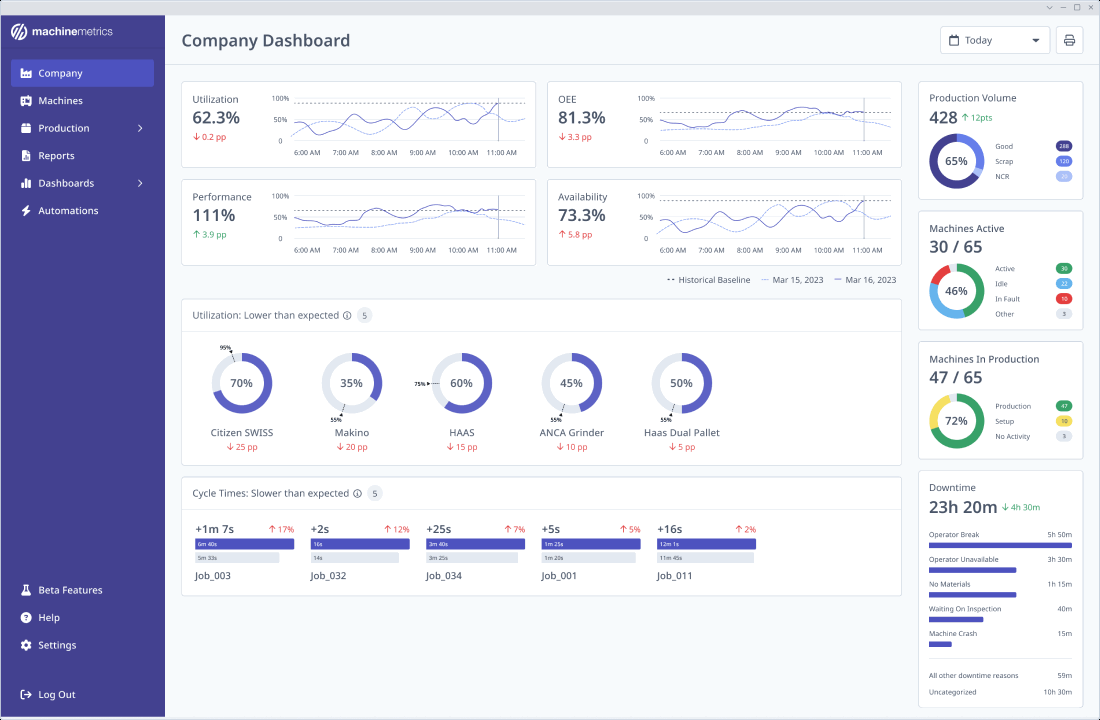Open the Help question mark icon
The height and width of the screenshot is (720, 1100).
tap(26, 618)
